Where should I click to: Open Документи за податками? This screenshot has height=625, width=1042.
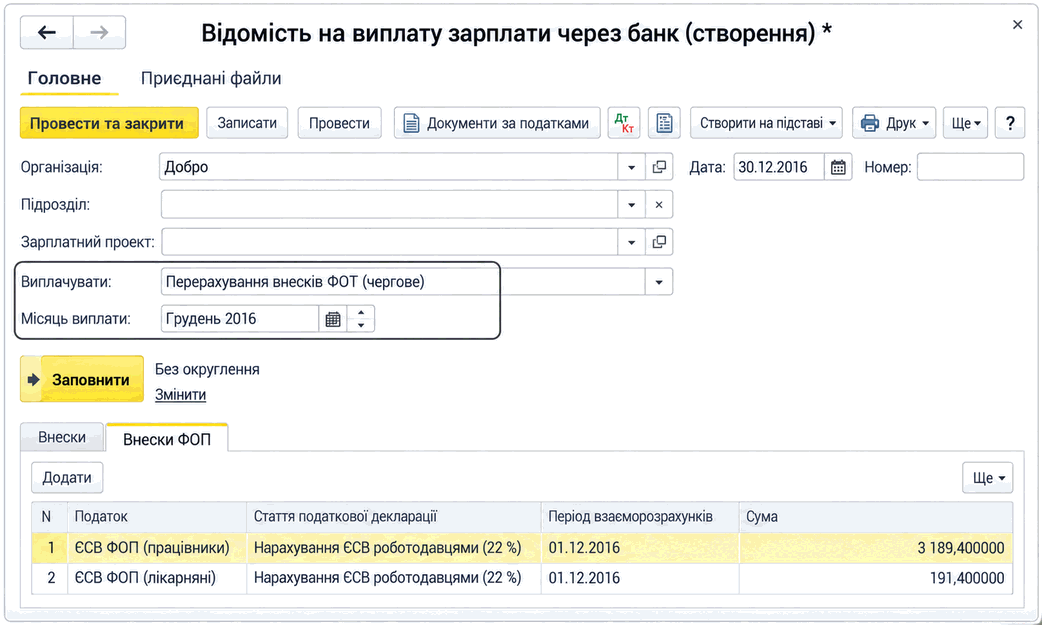pos(497,123)
